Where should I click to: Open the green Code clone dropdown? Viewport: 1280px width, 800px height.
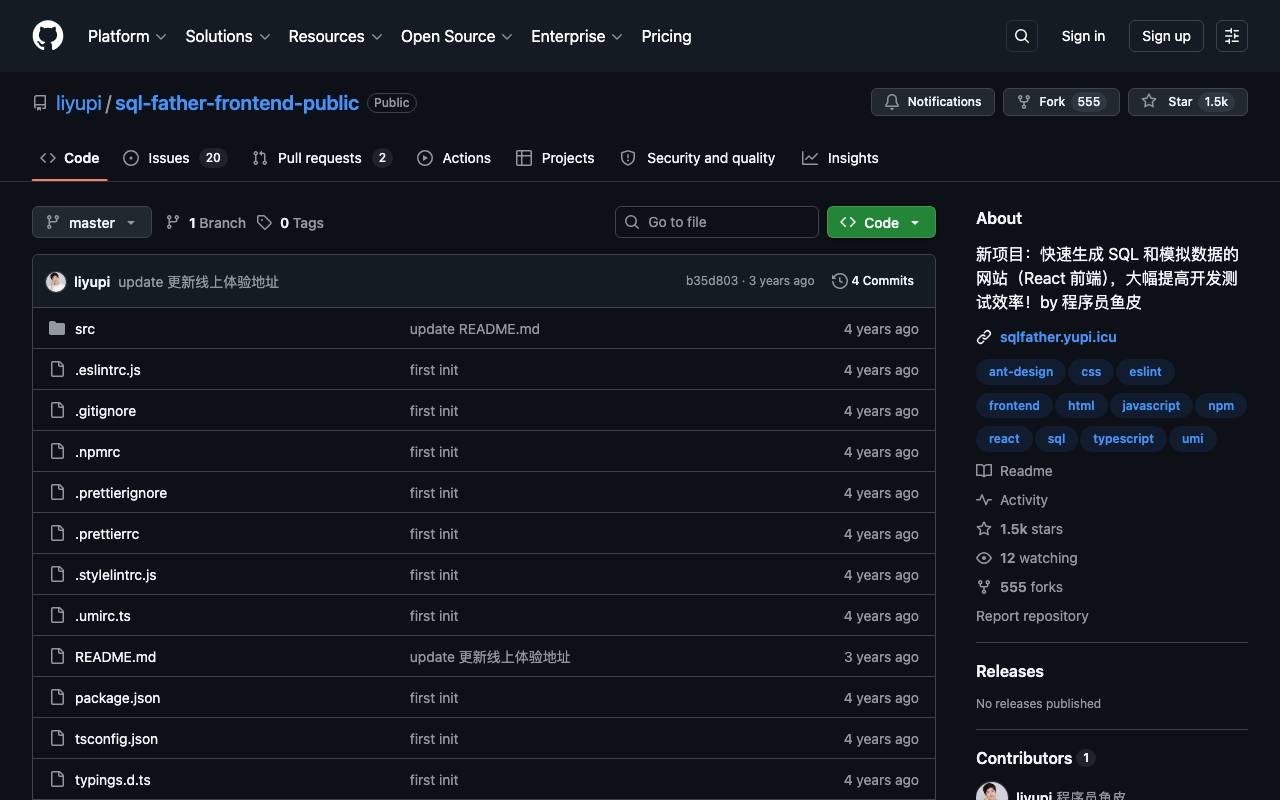pos(881,222)
